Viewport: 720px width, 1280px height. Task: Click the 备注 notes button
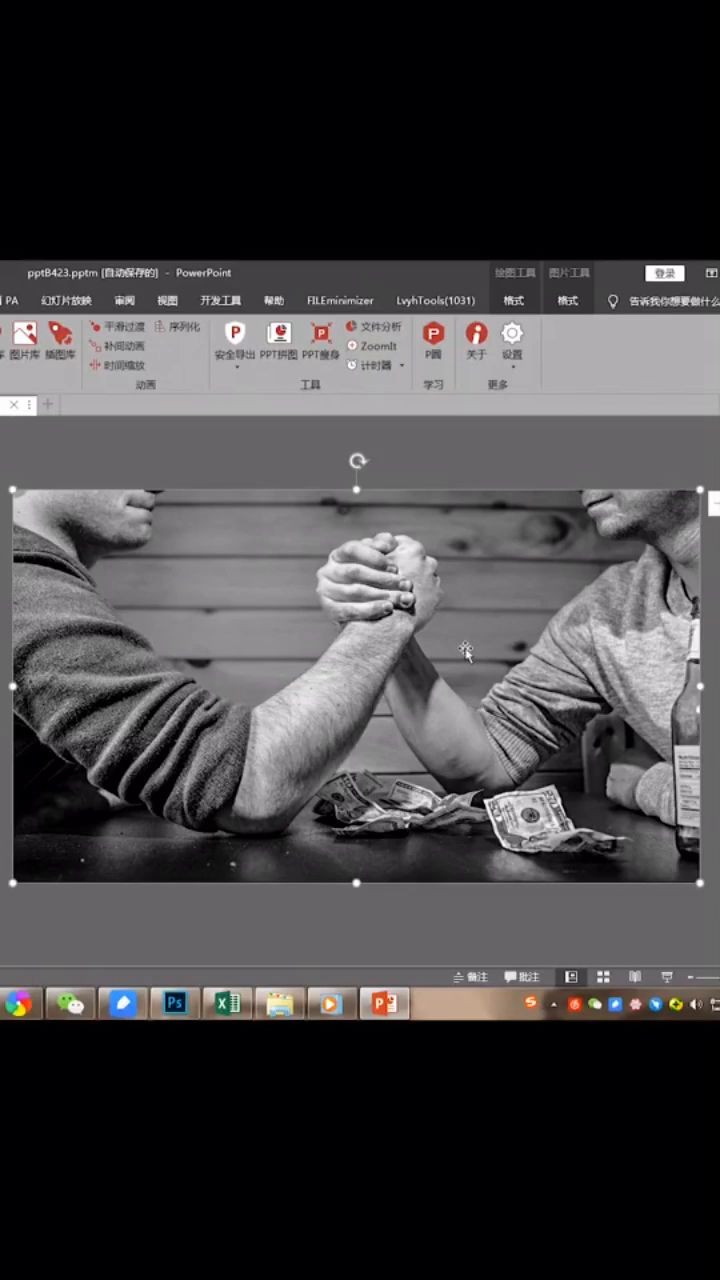[470, 977]
